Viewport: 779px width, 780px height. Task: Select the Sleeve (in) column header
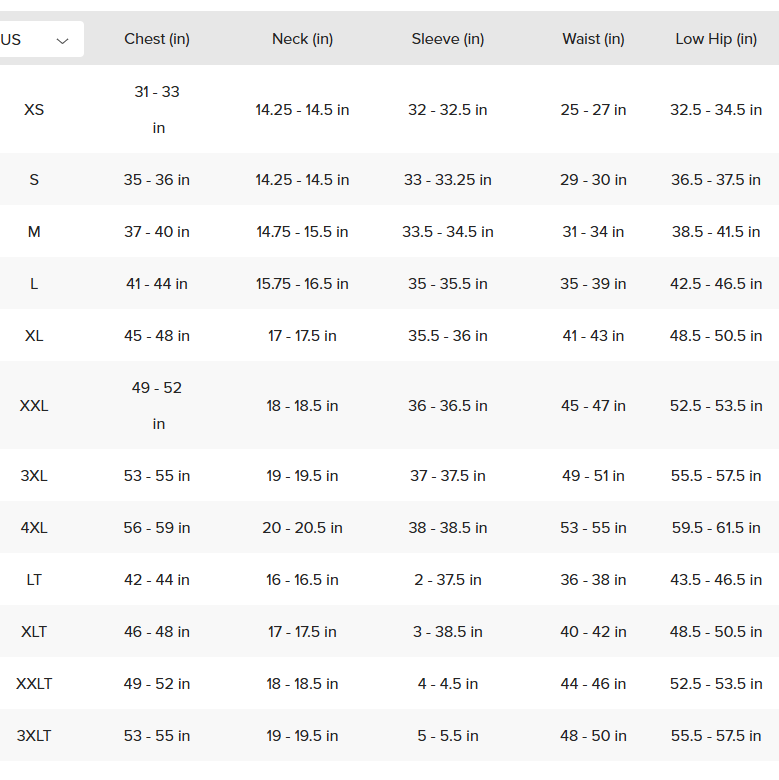(447, 39)
